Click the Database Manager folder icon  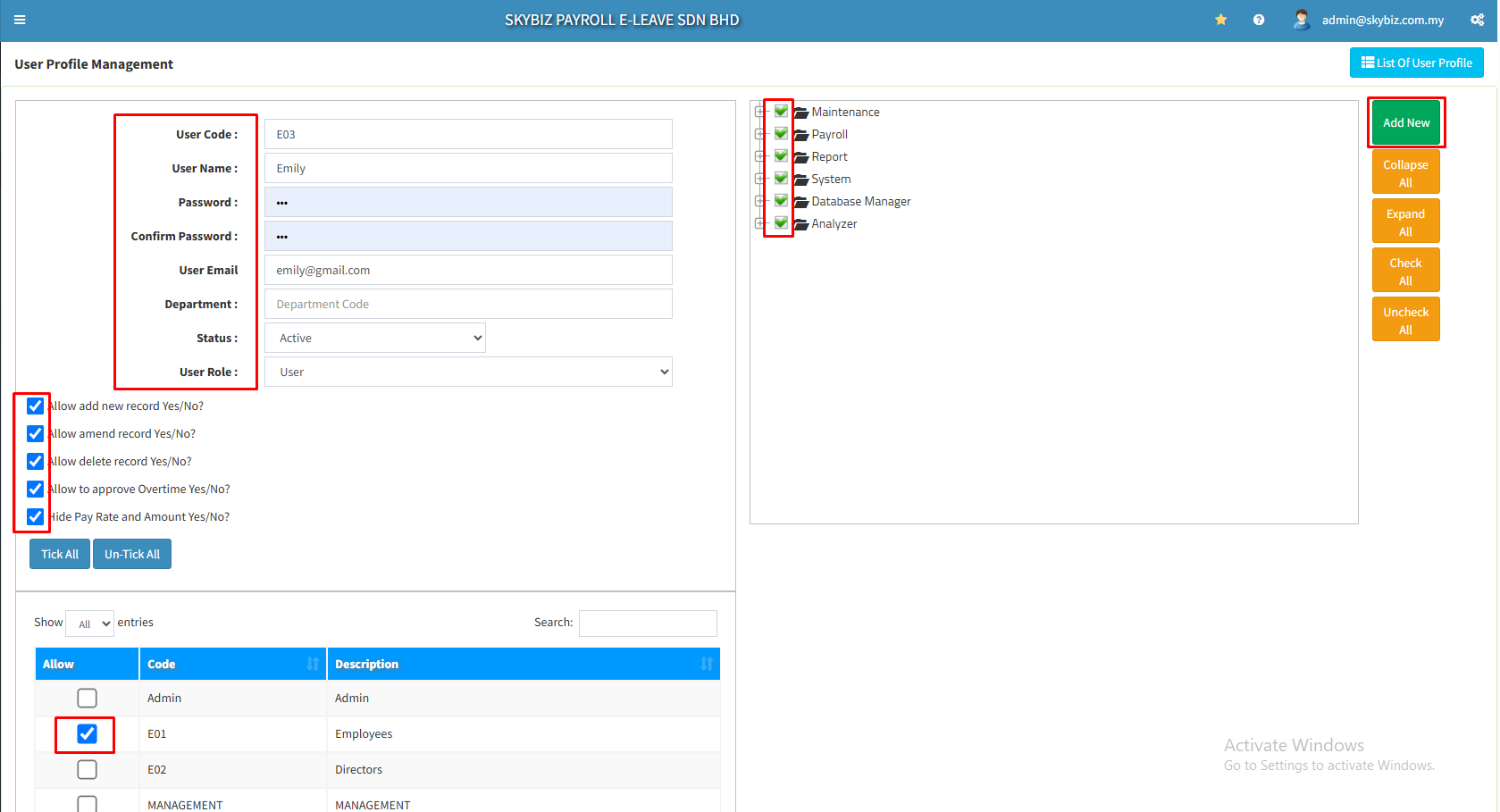point(801,202)
